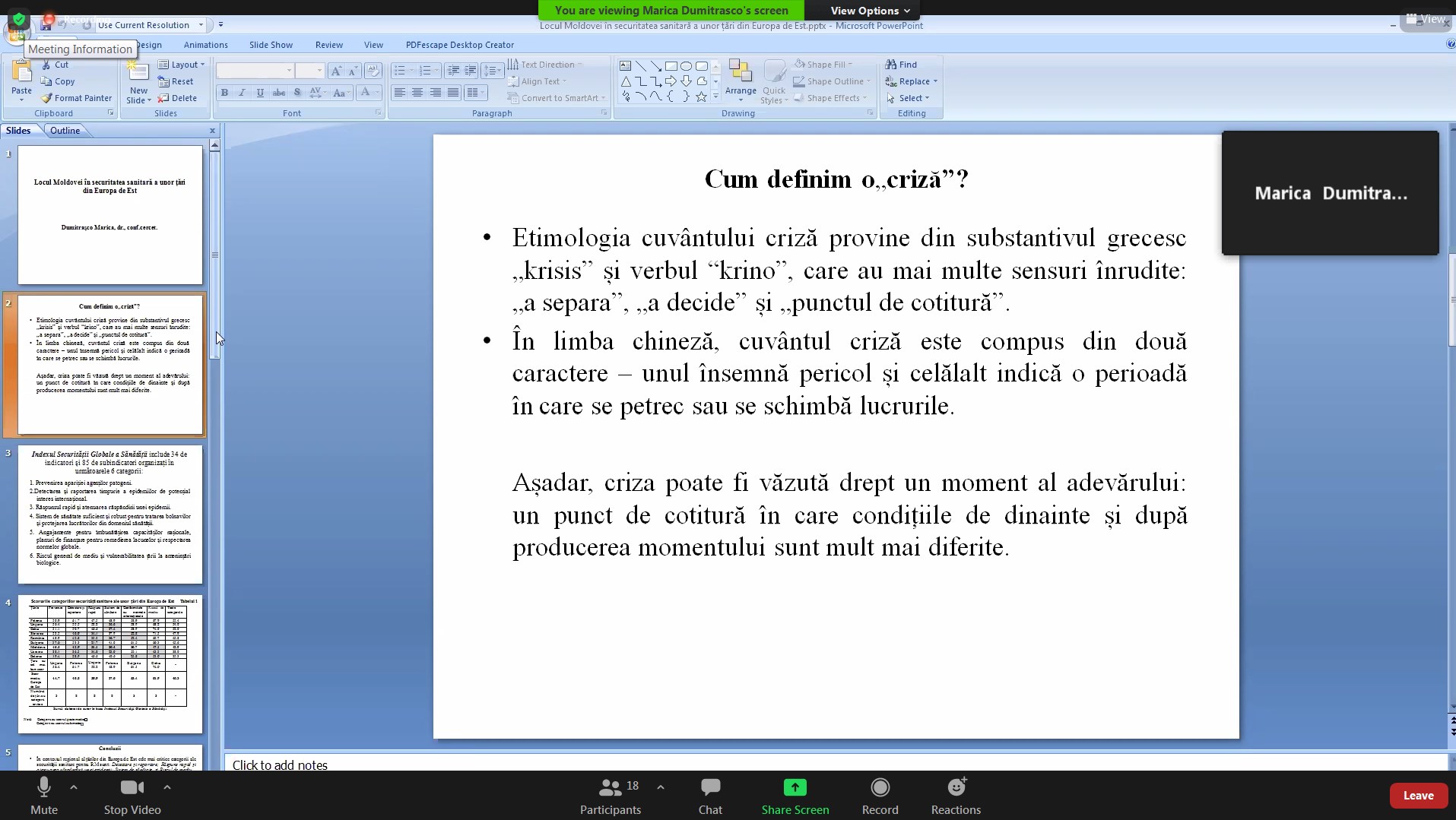Open Zoom Meeting Information shield icon

click(x=19, y=19)
